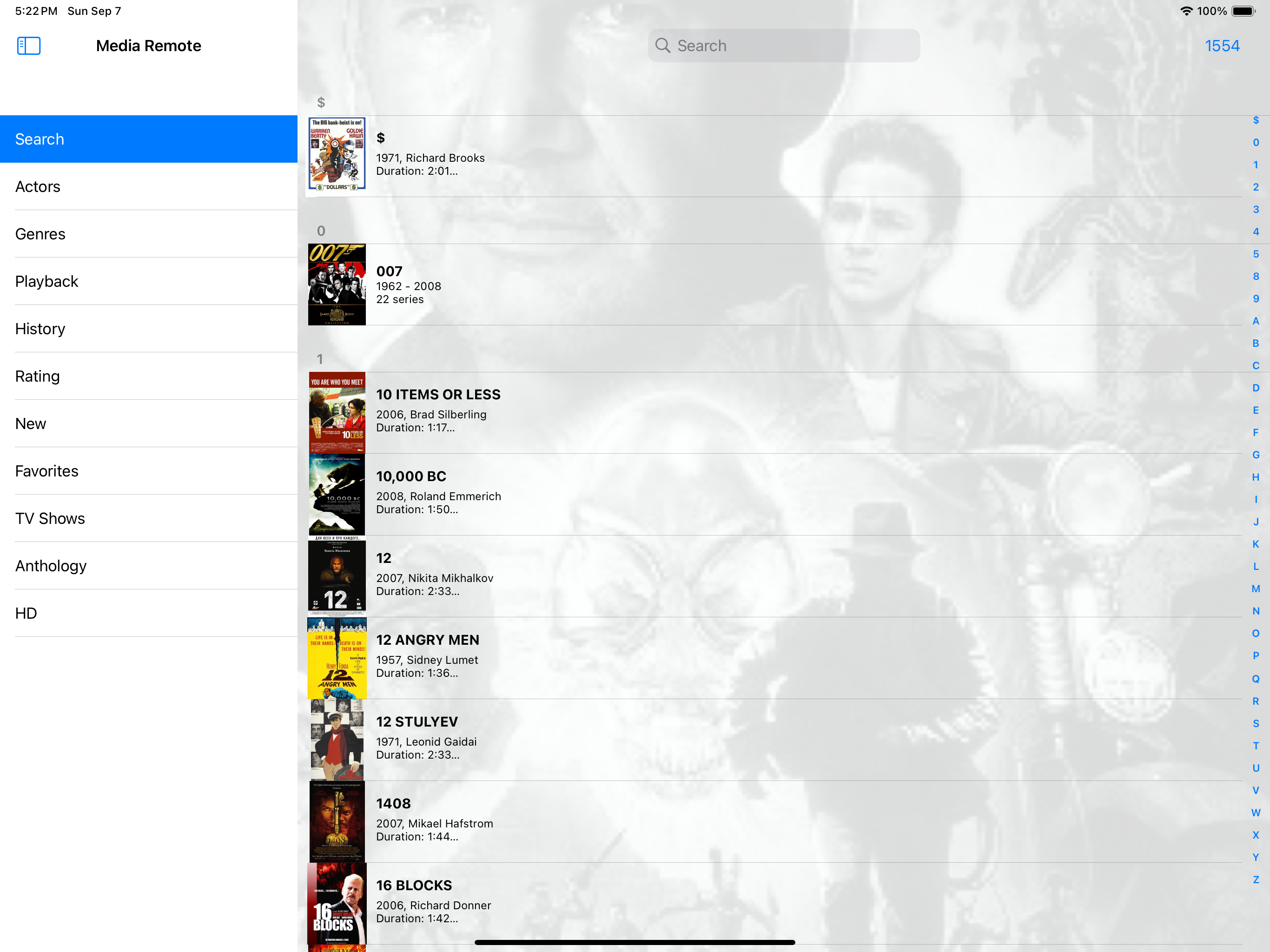This screenshot has height=952, width=1270.
Task: Select '10,000 BC' title
Action: click(x=411, y=476)
